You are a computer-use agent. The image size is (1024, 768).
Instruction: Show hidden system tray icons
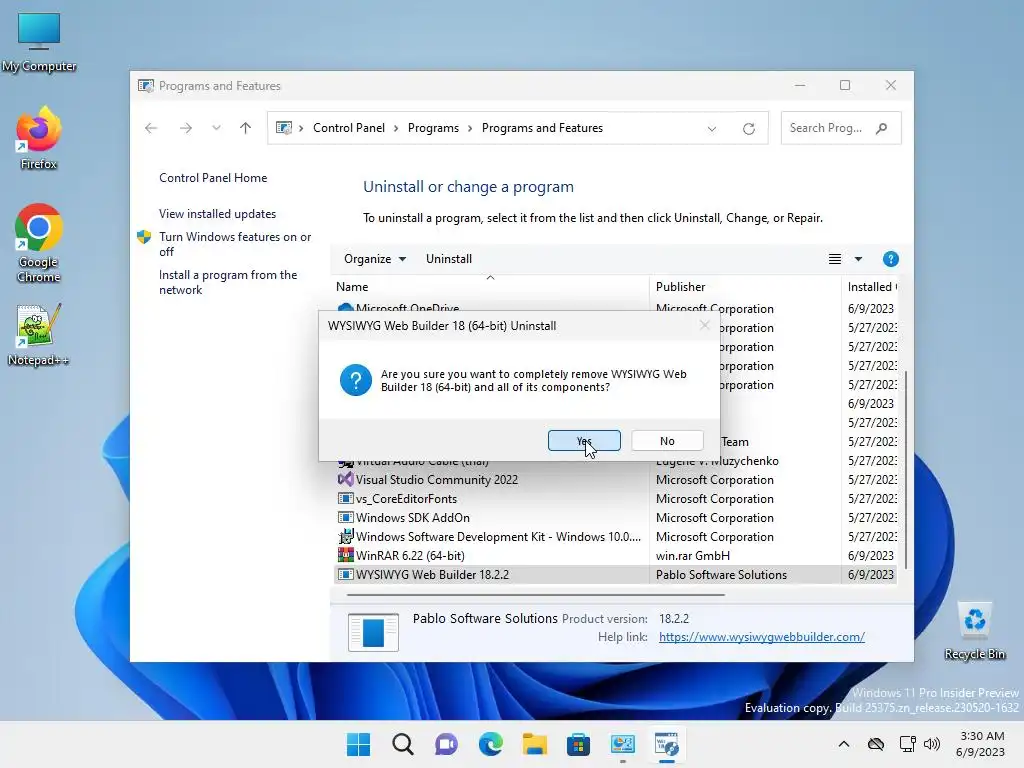tap(844, 744)
